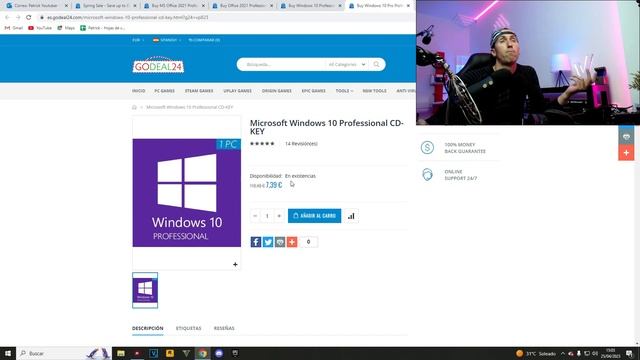Click the taskbar clock and date
Screen dimensions: 640x360
coord(611,353)
